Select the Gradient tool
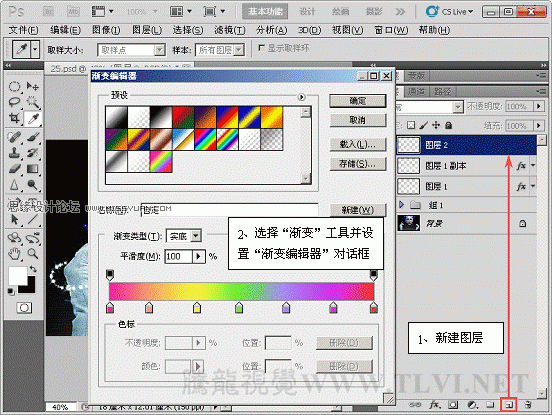 point(33,169)
